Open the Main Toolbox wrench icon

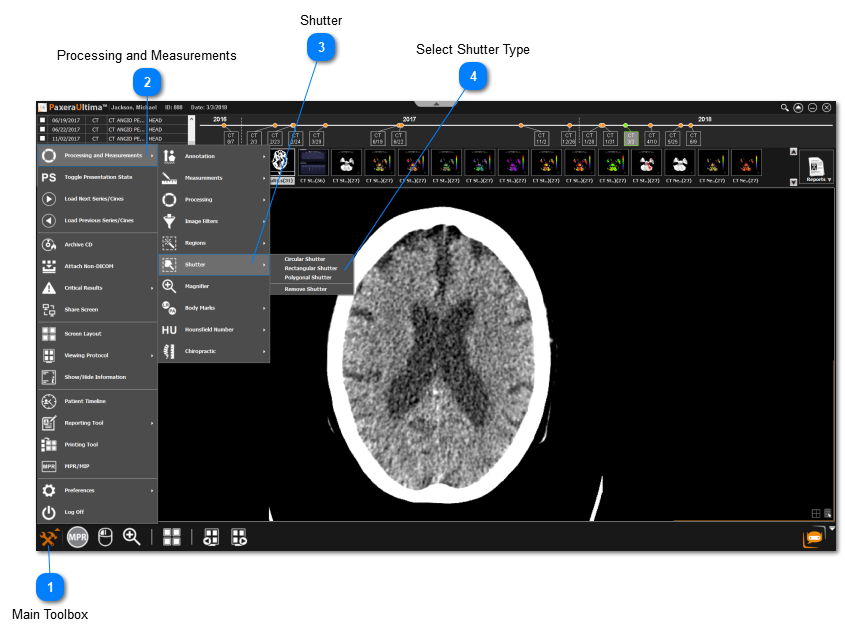pyautogui.click(x=49, y=538)
